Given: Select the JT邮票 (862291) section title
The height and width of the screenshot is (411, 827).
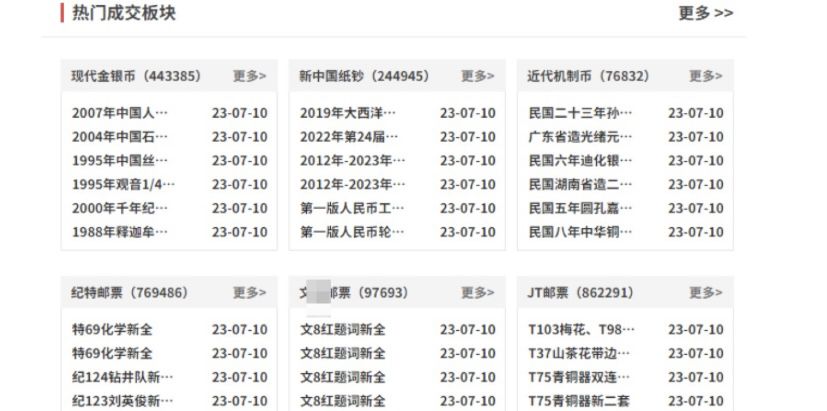Looking at the screenshot, I should coord(581,292).
